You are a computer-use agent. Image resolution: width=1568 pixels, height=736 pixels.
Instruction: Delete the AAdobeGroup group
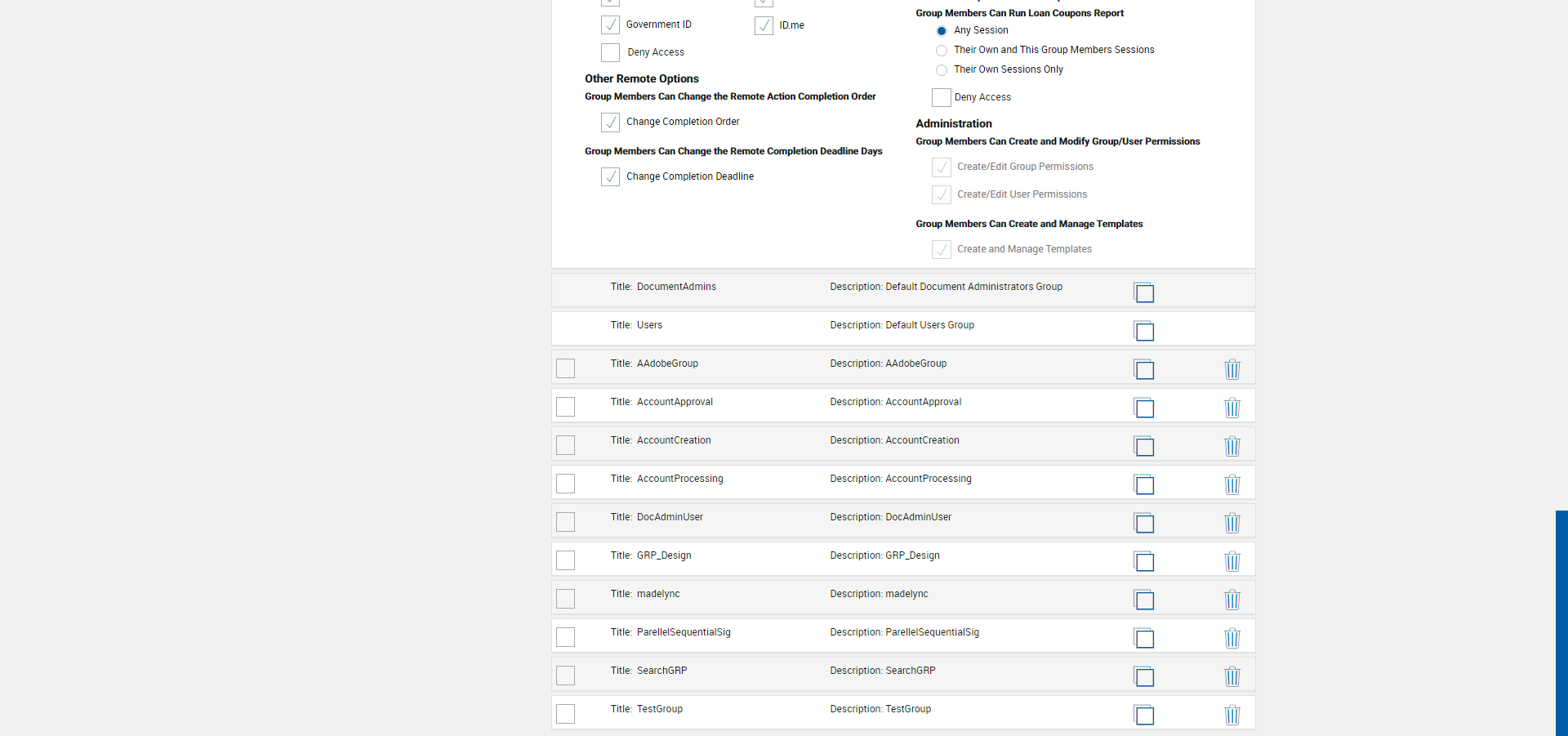tap(1232, 369)
